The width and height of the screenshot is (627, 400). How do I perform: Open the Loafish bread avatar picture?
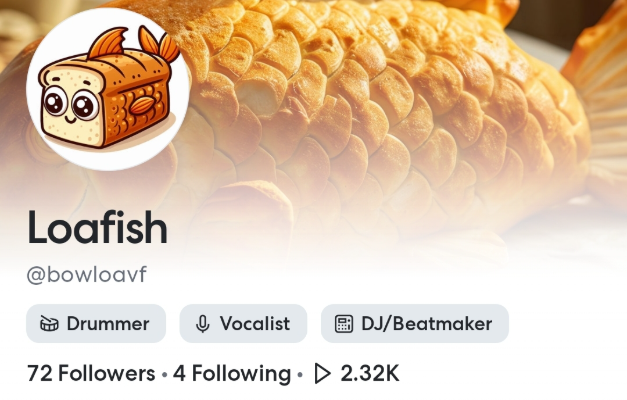(108, 90)
